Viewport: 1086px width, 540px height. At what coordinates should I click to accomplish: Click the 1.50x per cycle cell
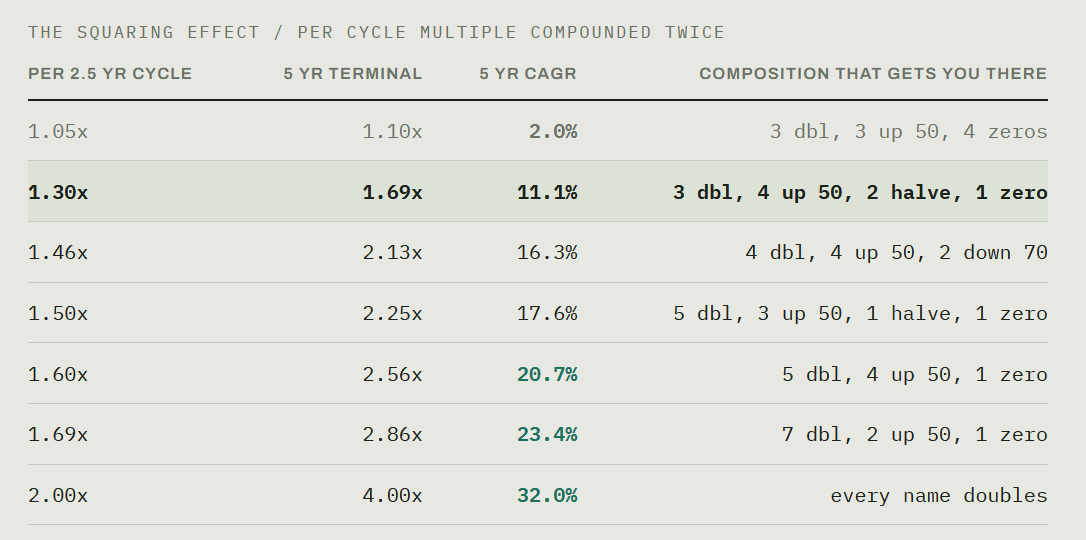(58, 314)
